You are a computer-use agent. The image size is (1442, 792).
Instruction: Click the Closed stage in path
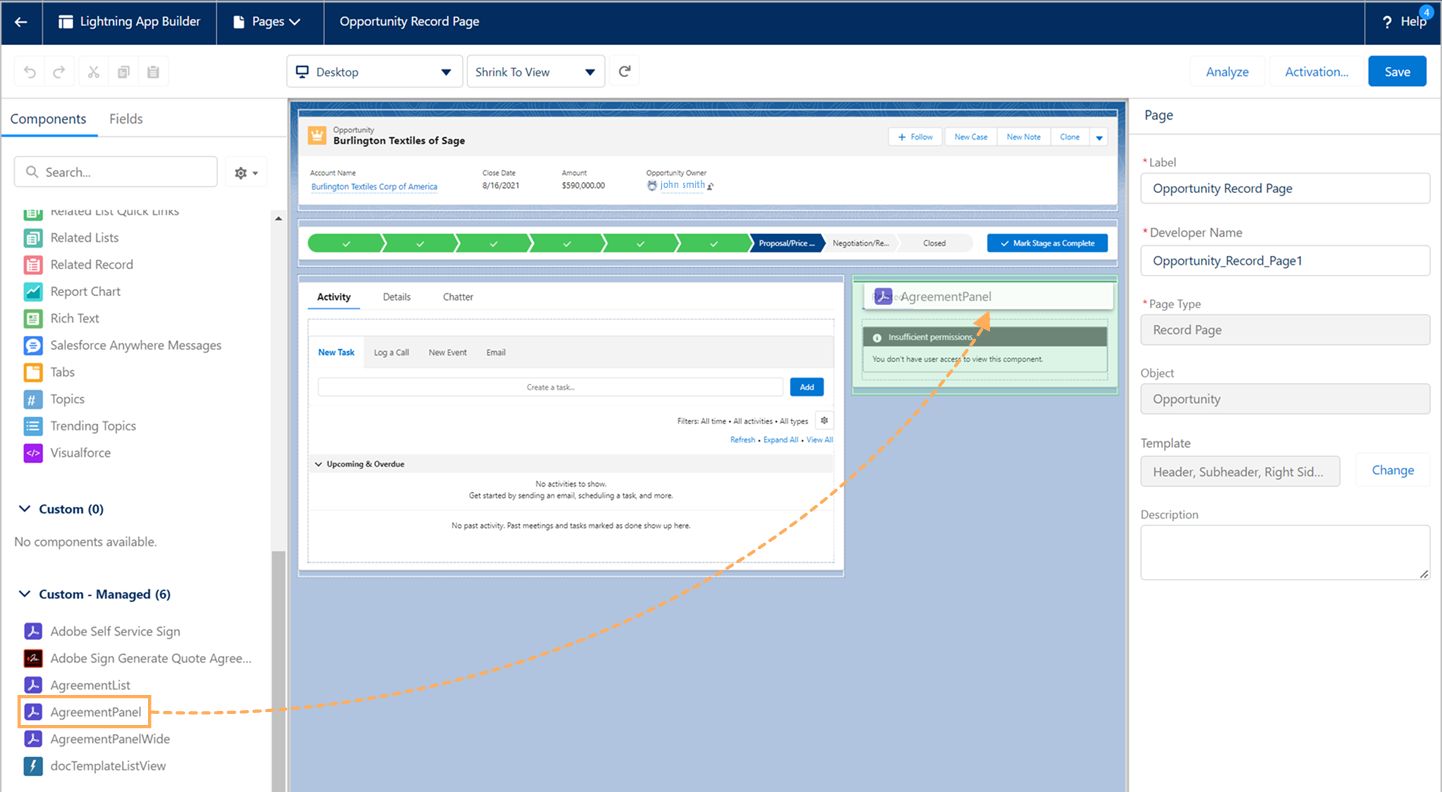[935, 243]
